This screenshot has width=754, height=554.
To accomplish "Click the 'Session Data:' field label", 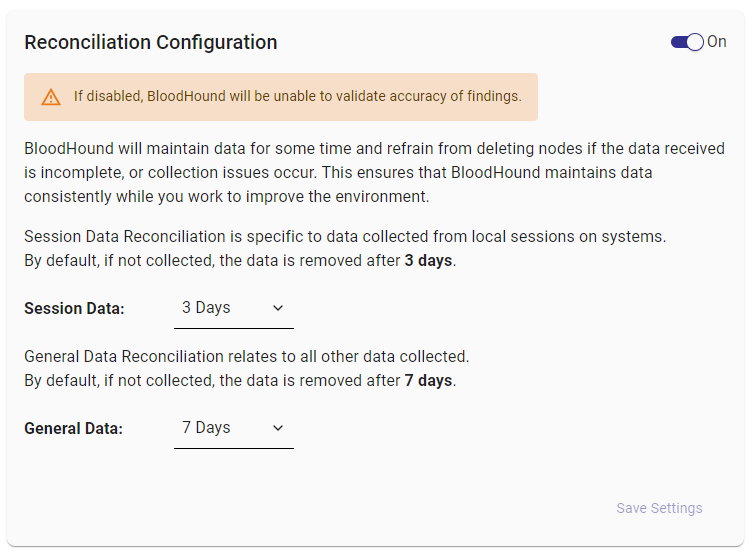I will pos(74,309).
